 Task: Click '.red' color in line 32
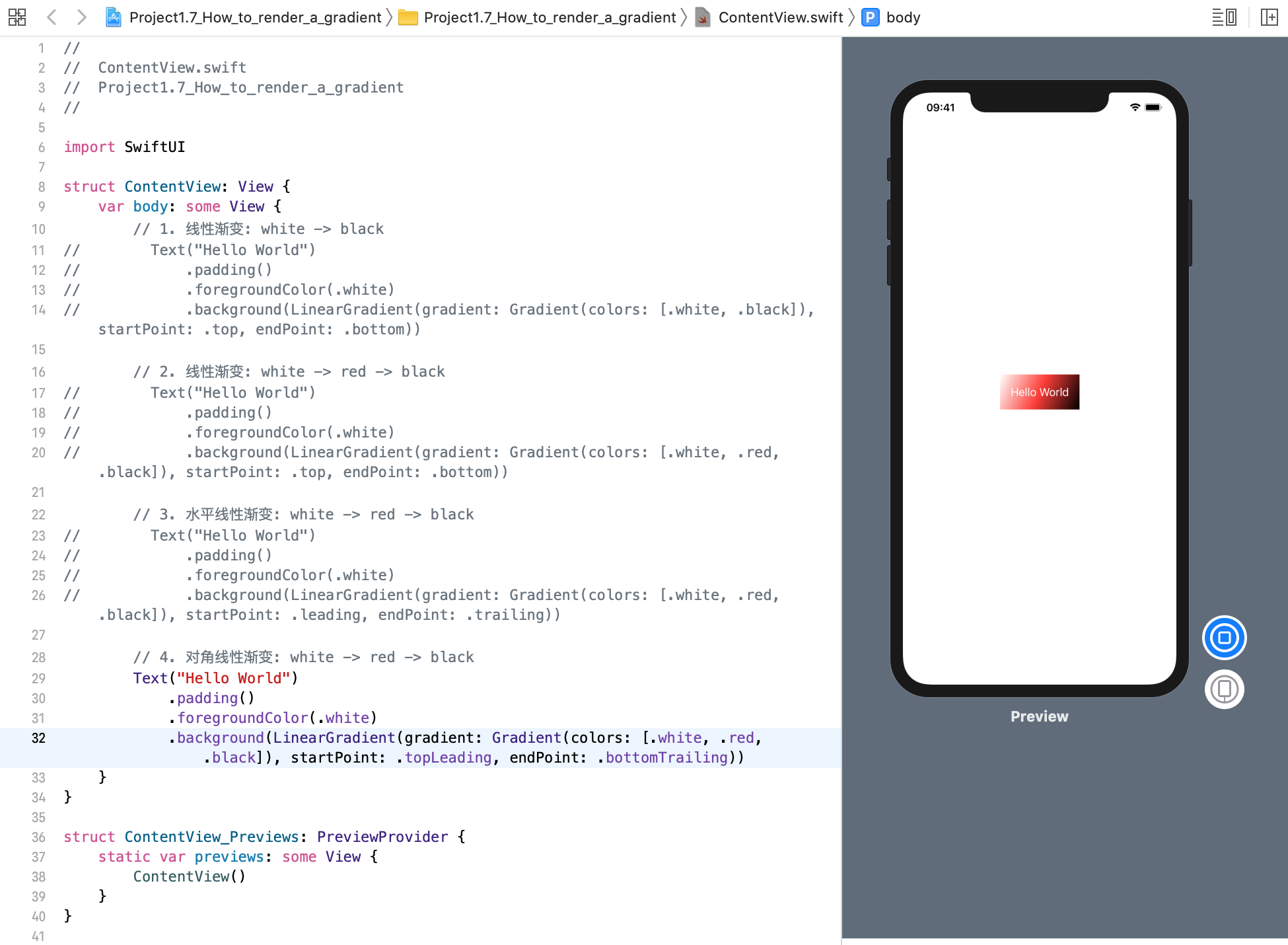[x=737, y=737]
